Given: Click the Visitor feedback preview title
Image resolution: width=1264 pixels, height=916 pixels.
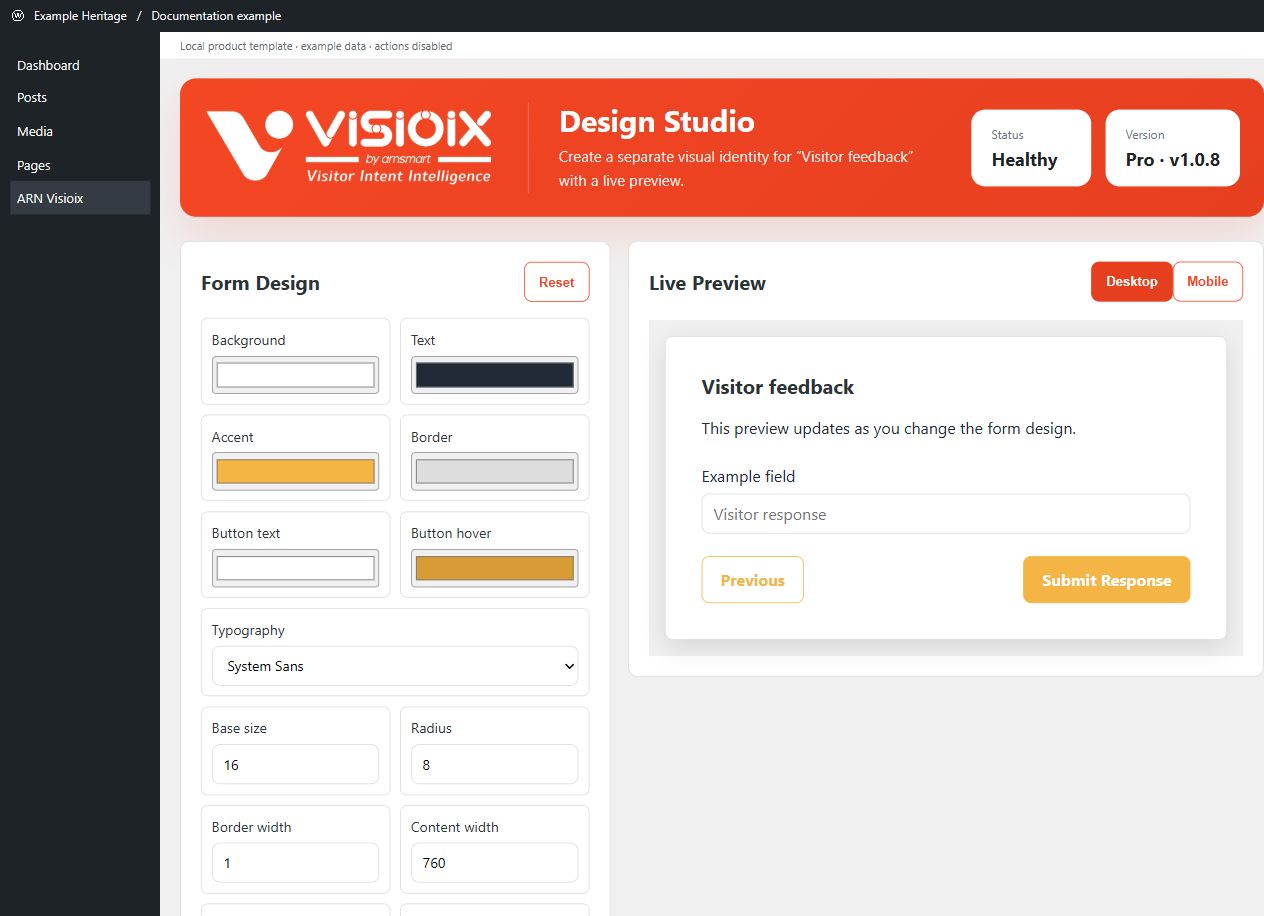Looking at the screenshot, I should click(778, 387).
